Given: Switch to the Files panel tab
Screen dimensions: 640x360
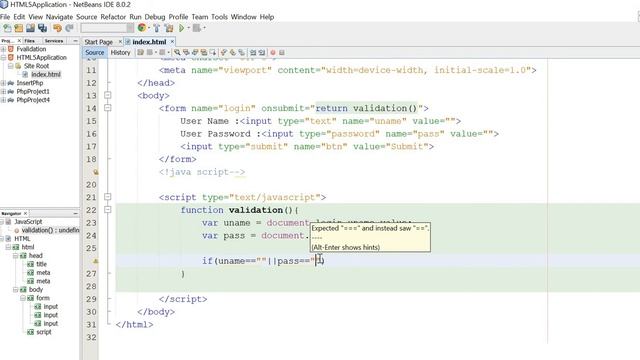Looking at the screenshot, I should (x=29, y=41).
